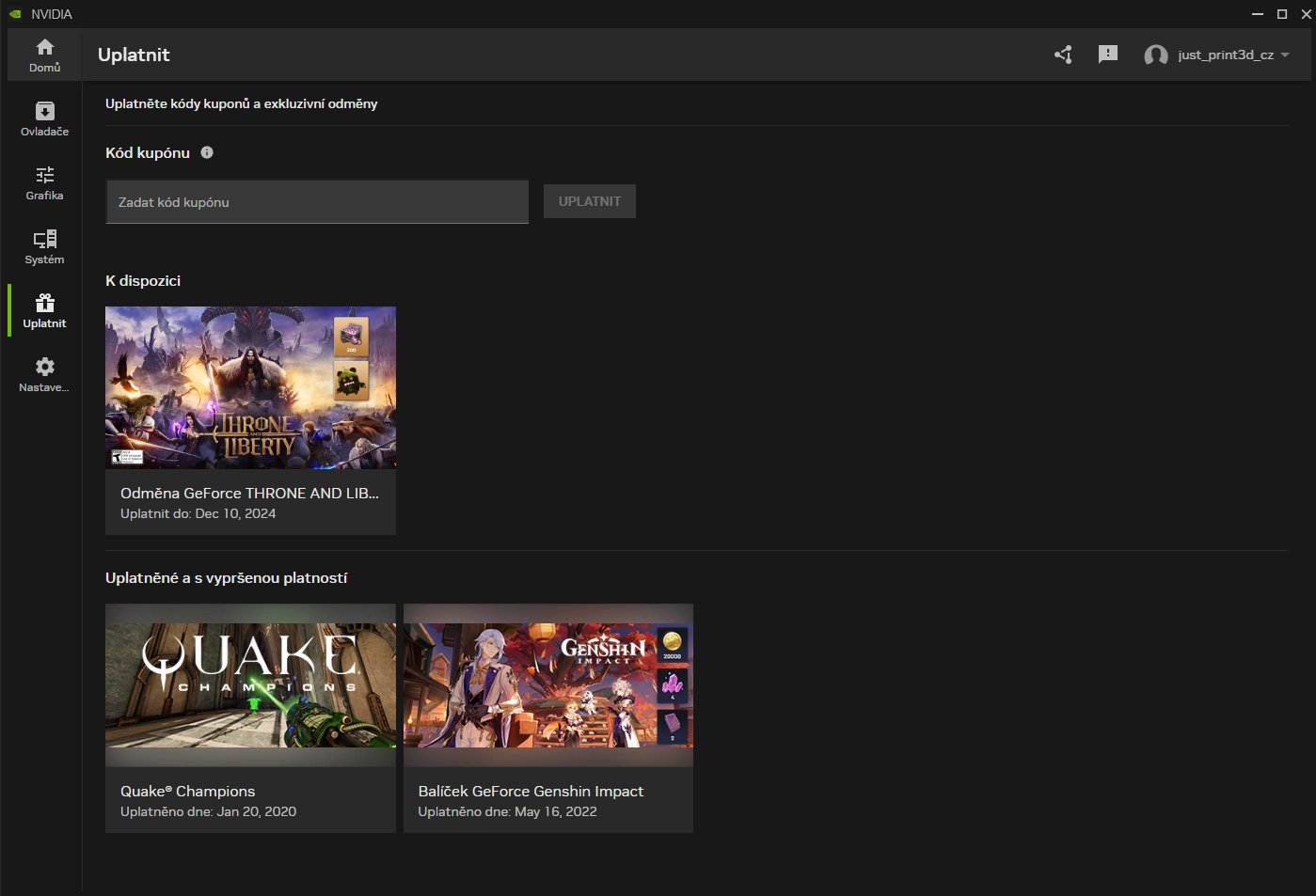Click the Quake® Champions title text
Screen dimensions: 1316x896
[187, 792]
